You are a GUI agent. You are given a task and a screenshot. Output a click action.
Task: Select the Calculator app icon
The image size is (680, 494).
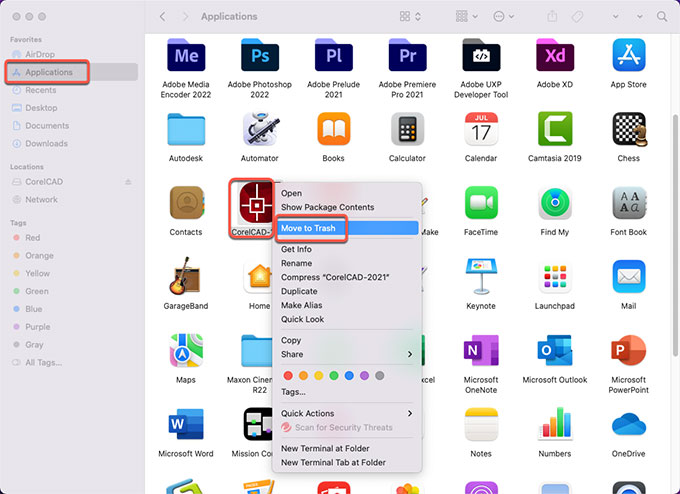coord(407,129)
